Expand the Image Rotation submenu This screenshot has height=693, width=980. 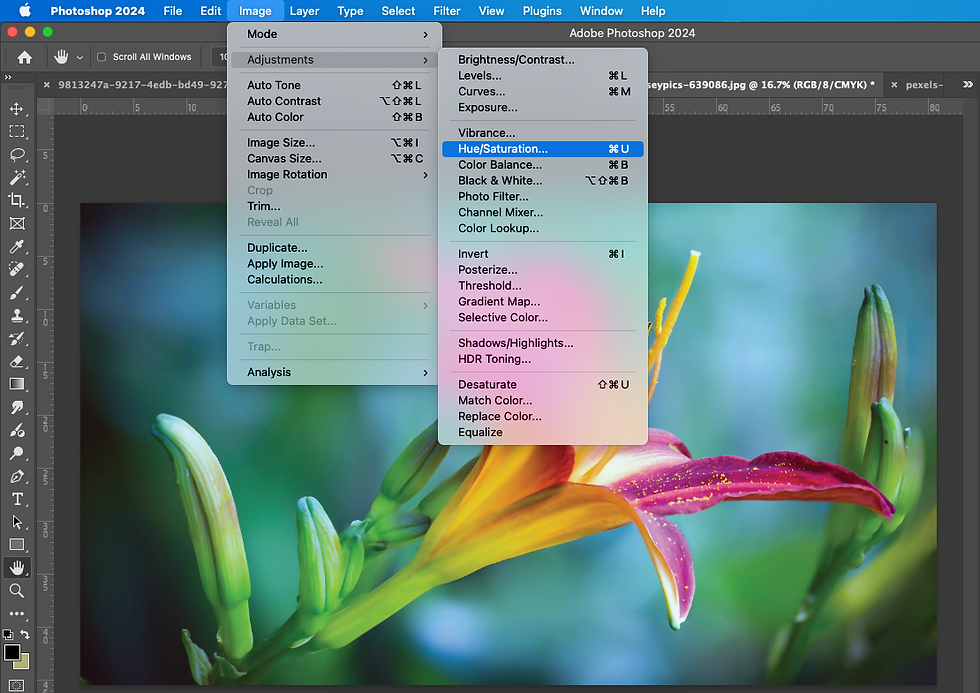tap(336, 174)
